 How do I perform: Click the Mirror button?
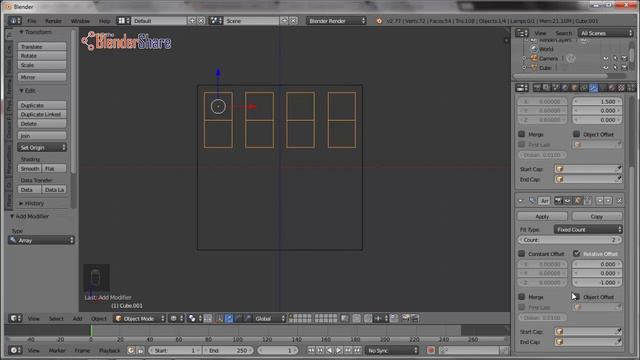[x=42, y=77]
